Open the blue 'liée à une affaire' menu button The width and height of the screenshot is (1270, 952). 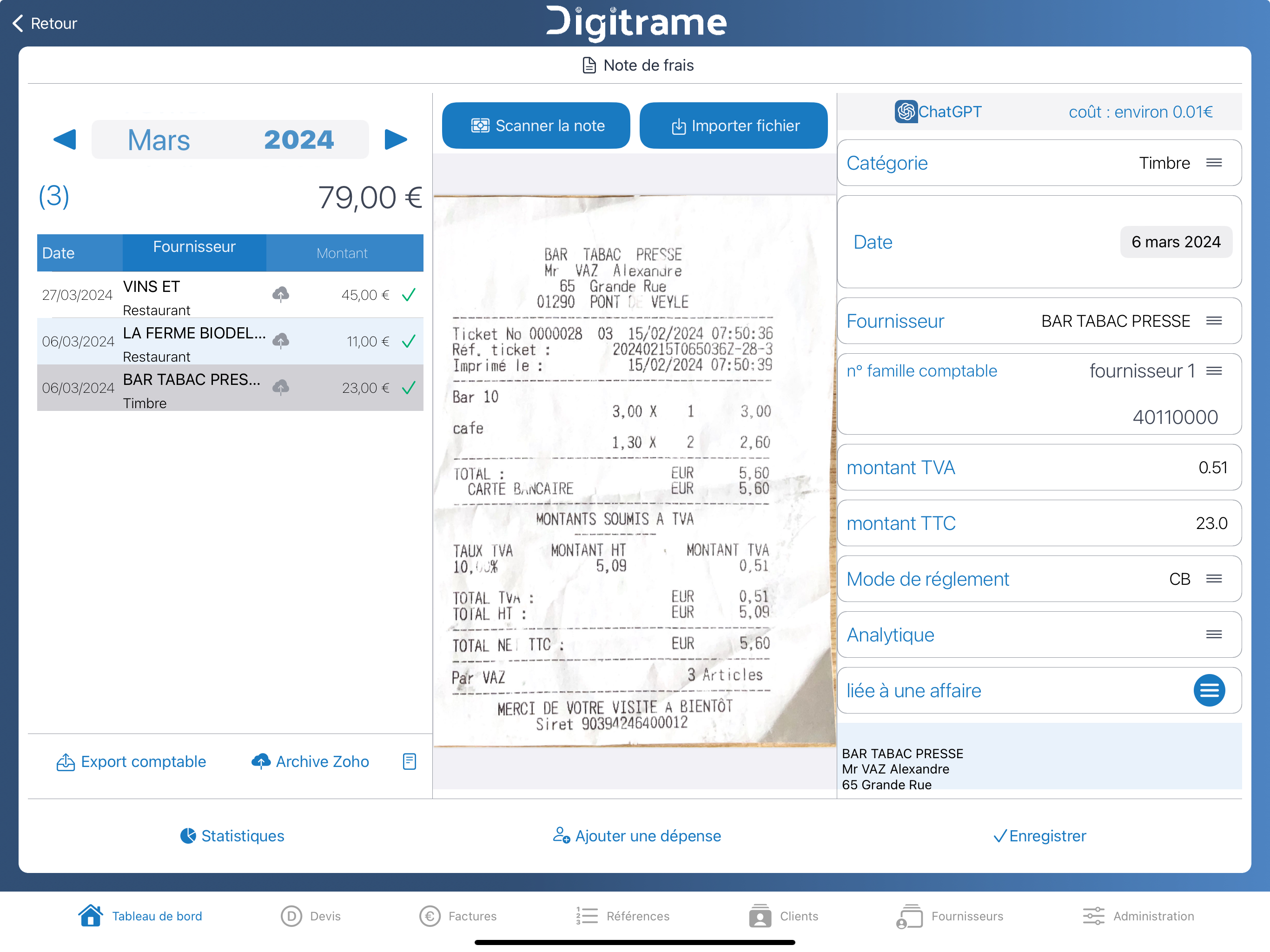1209,690
